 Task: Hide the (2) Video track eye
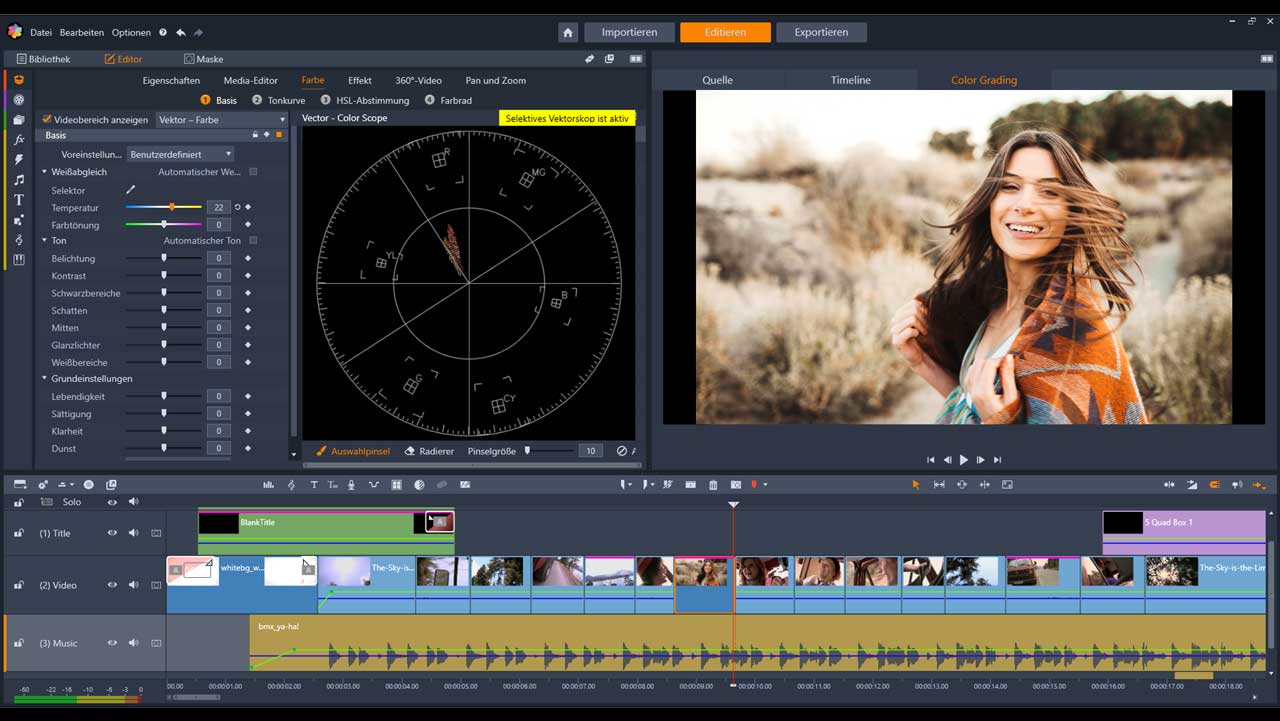(112, 585)
